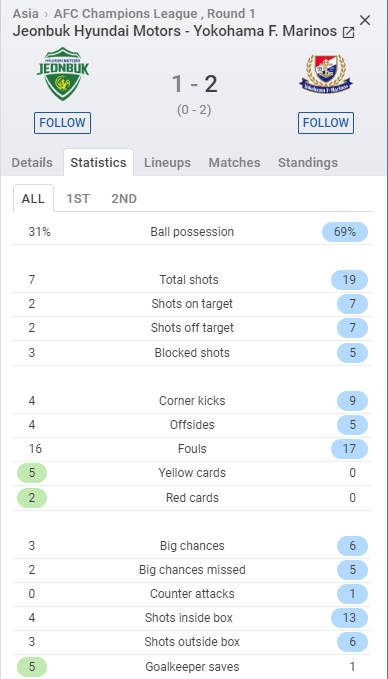Click the Jeonbuk team crest logo
This screenshot has width=388, height=679.
(x=63, y=74)
